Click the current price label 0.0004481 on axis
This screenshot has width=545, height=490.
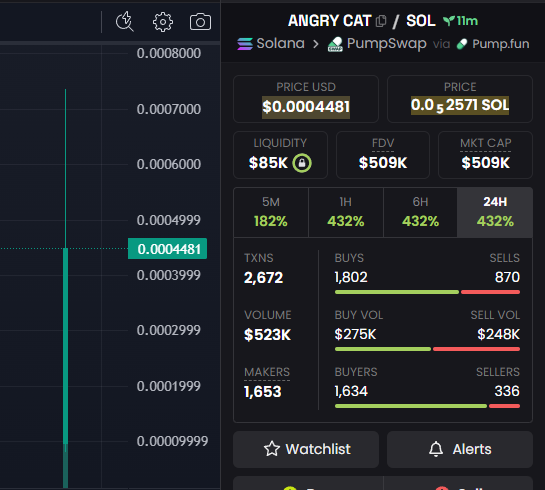click(168, 248)
